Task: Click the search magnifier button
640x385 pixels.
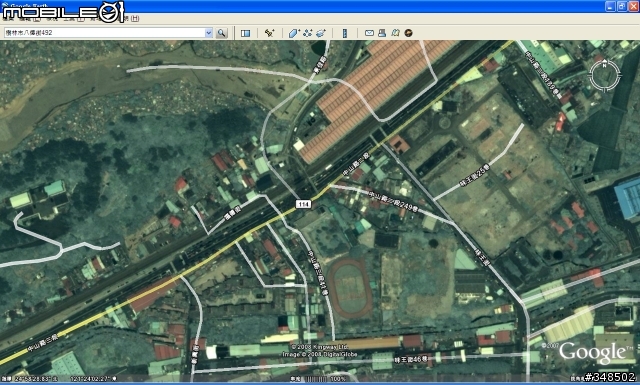Action: tap(221, 33)
